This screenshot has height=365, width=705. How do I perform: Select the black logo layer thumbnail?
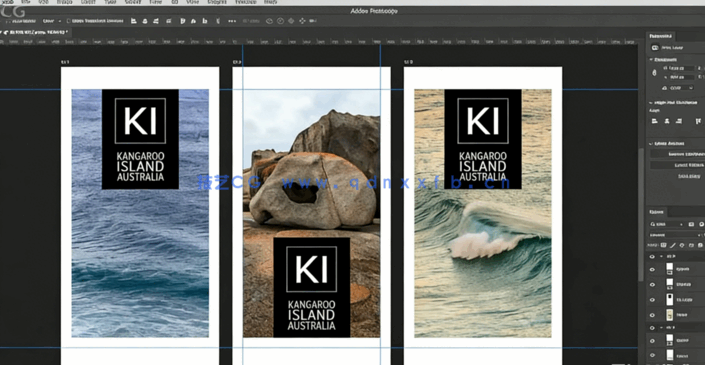click(669, 299)
